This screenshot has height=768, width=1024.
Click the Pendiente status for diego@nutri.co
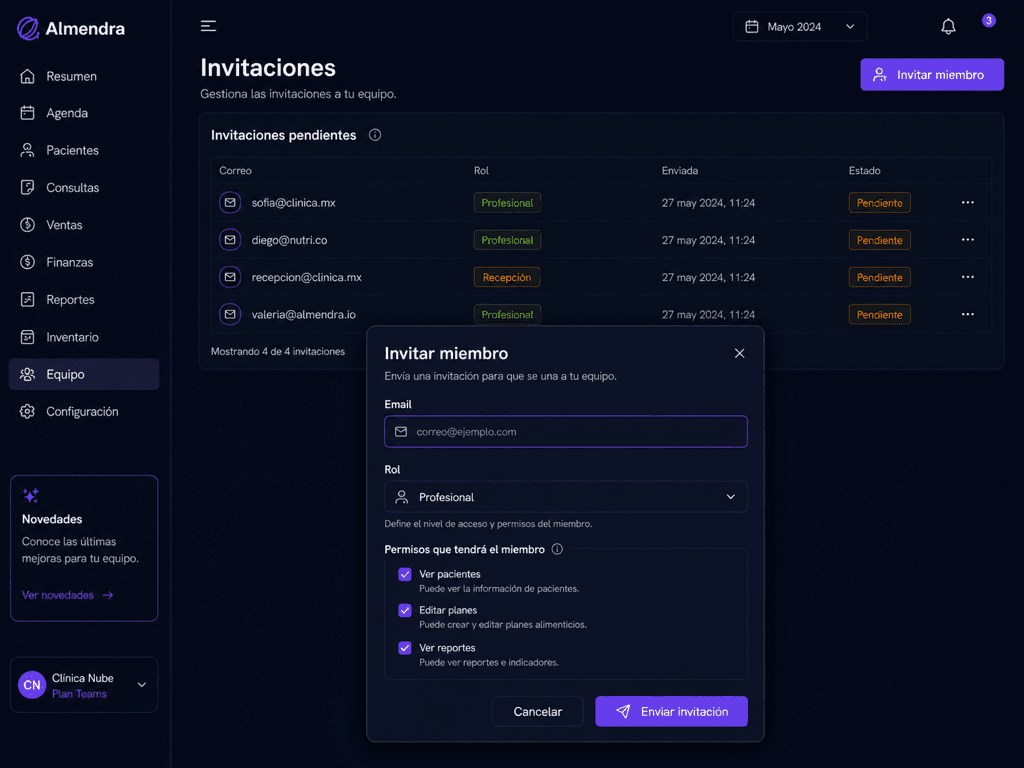click(x=880, y=240)
